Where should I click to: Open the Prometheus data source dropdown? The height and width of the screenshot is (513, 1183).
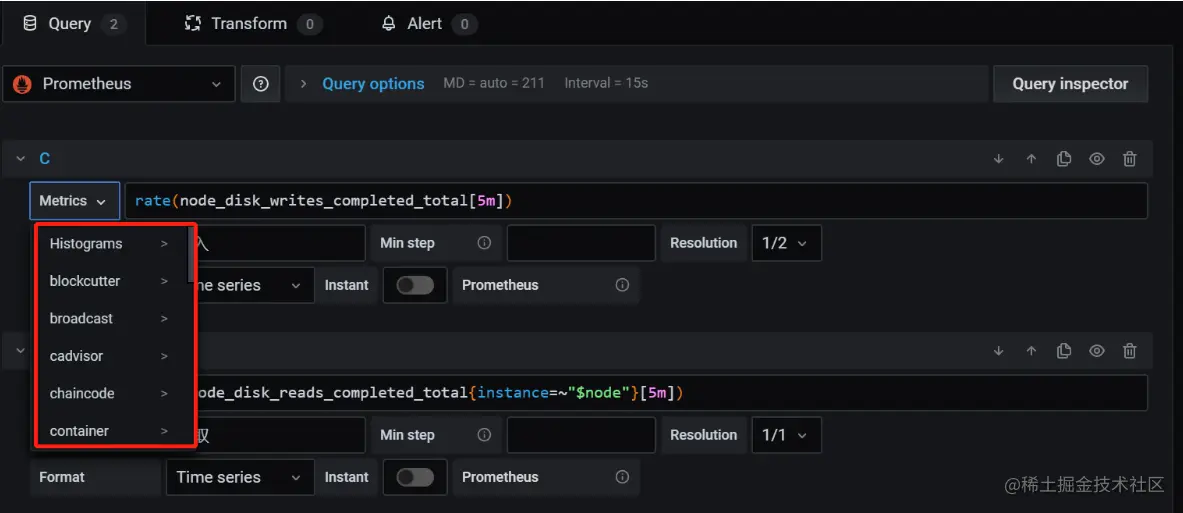[118, 84]
